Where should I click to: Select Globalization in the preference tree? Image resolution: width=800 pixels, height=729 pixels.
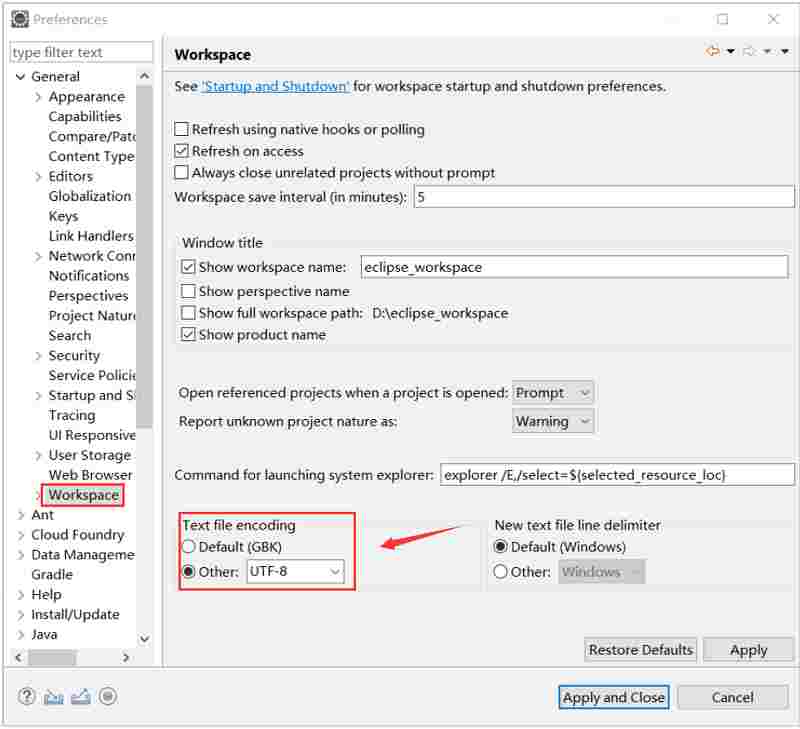pos(90,196)
